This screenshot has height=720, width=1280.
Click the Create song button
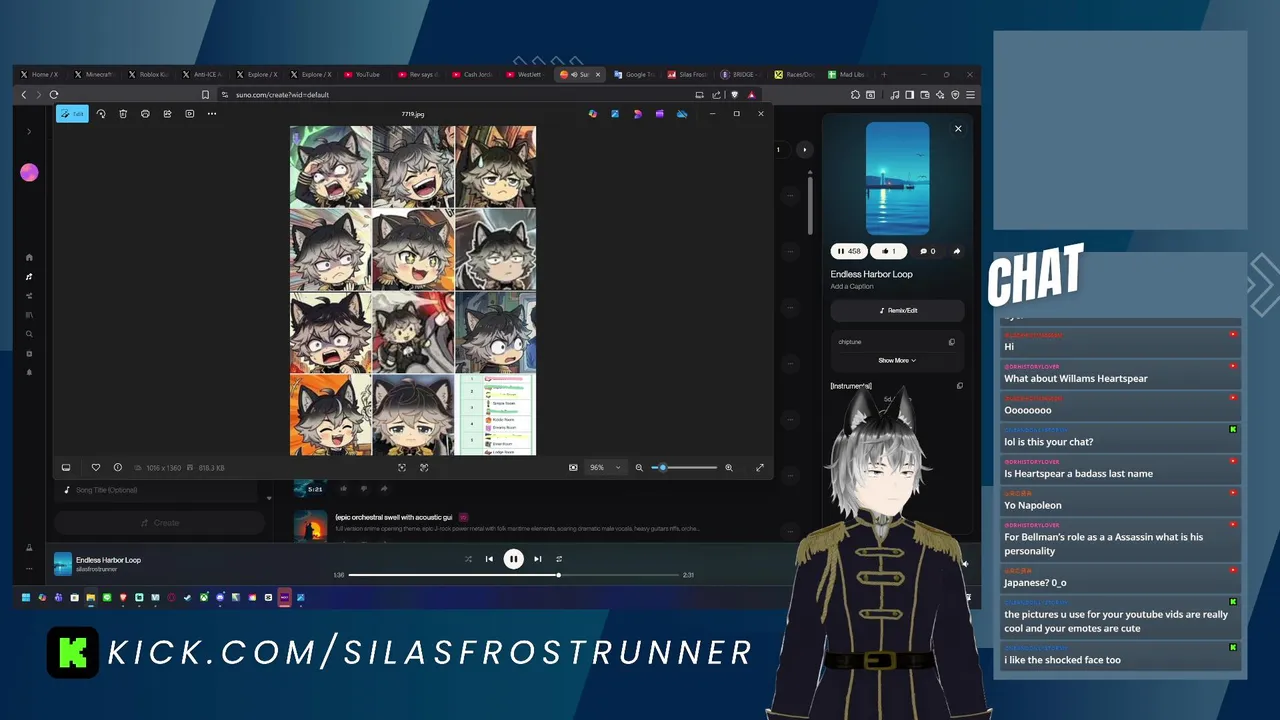160,523
